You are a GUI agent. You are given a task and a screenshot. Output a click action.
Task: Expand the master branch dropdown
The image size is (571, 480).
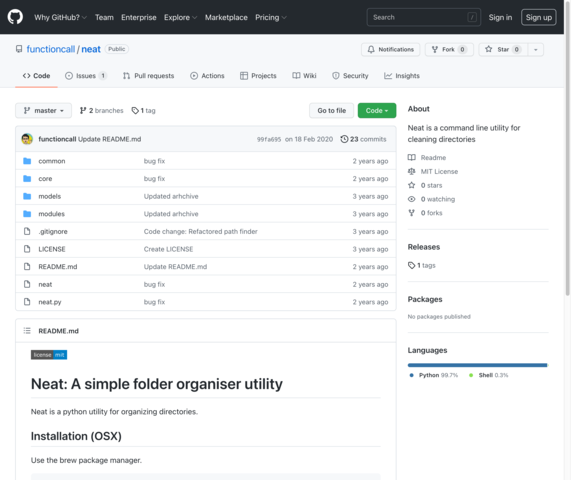[43, 110]
